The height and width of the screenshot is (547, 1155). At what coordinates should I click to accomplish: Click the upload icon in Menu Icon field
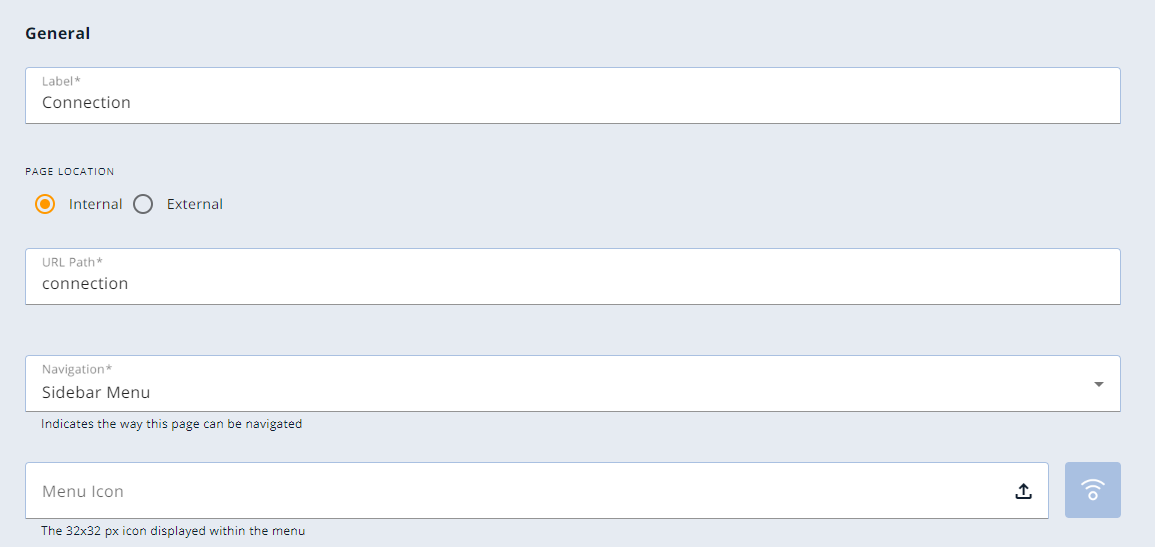(x=1023, y=491)
